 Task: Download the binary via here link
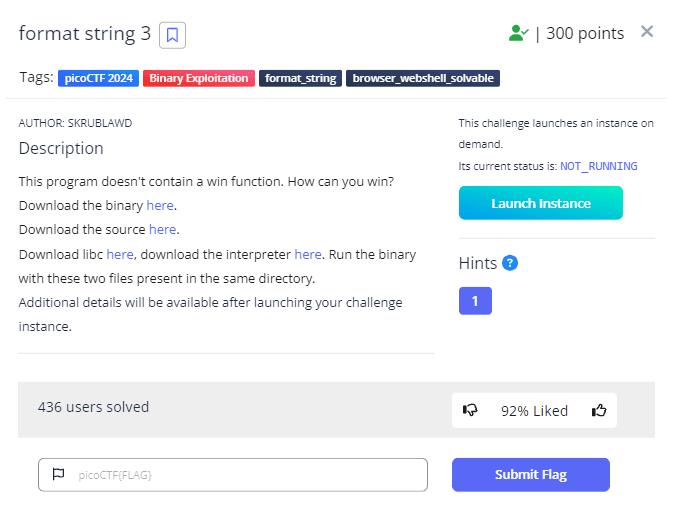pos(160,206)
